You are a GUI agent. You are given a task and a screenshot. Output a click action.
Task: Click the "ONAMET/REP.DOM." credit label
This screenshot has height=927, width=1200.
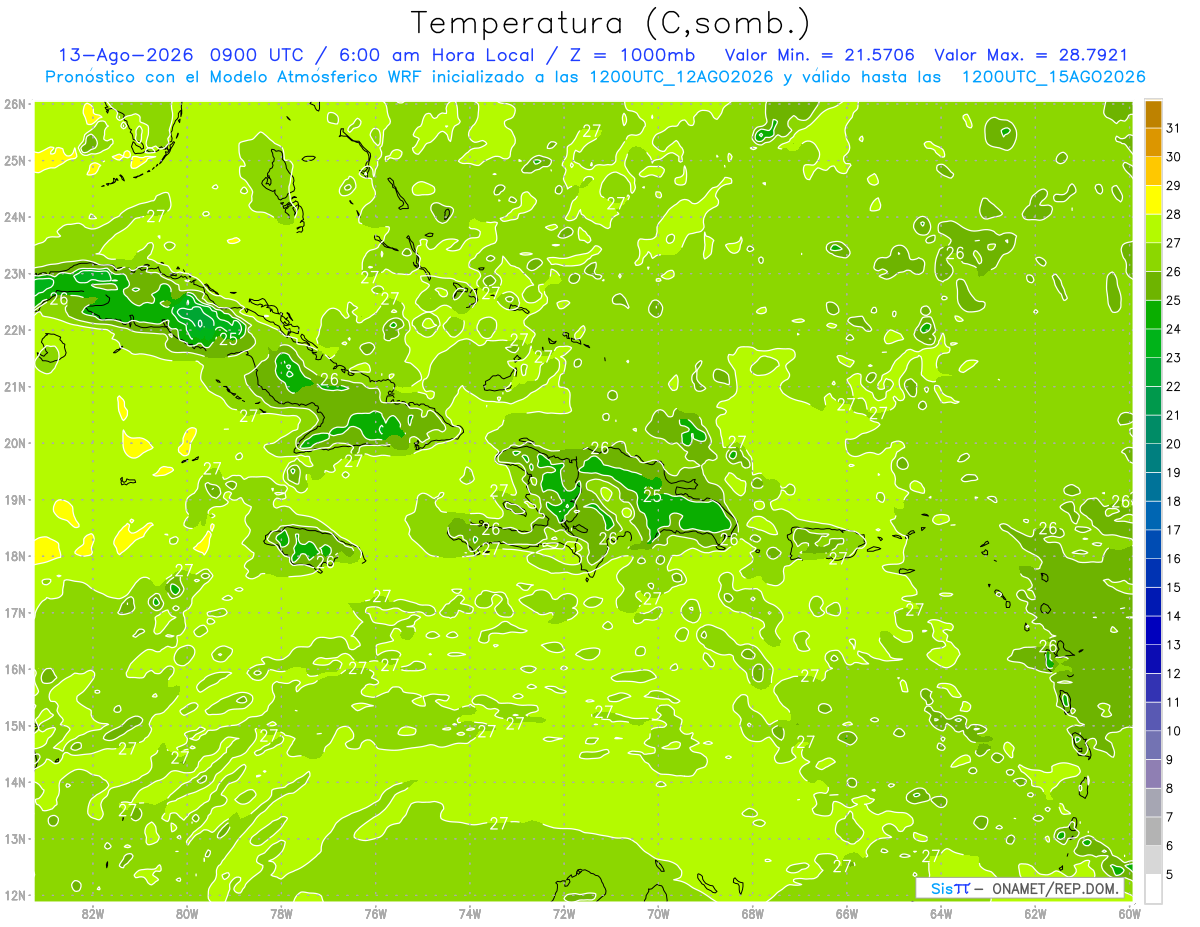[1054, 888]
